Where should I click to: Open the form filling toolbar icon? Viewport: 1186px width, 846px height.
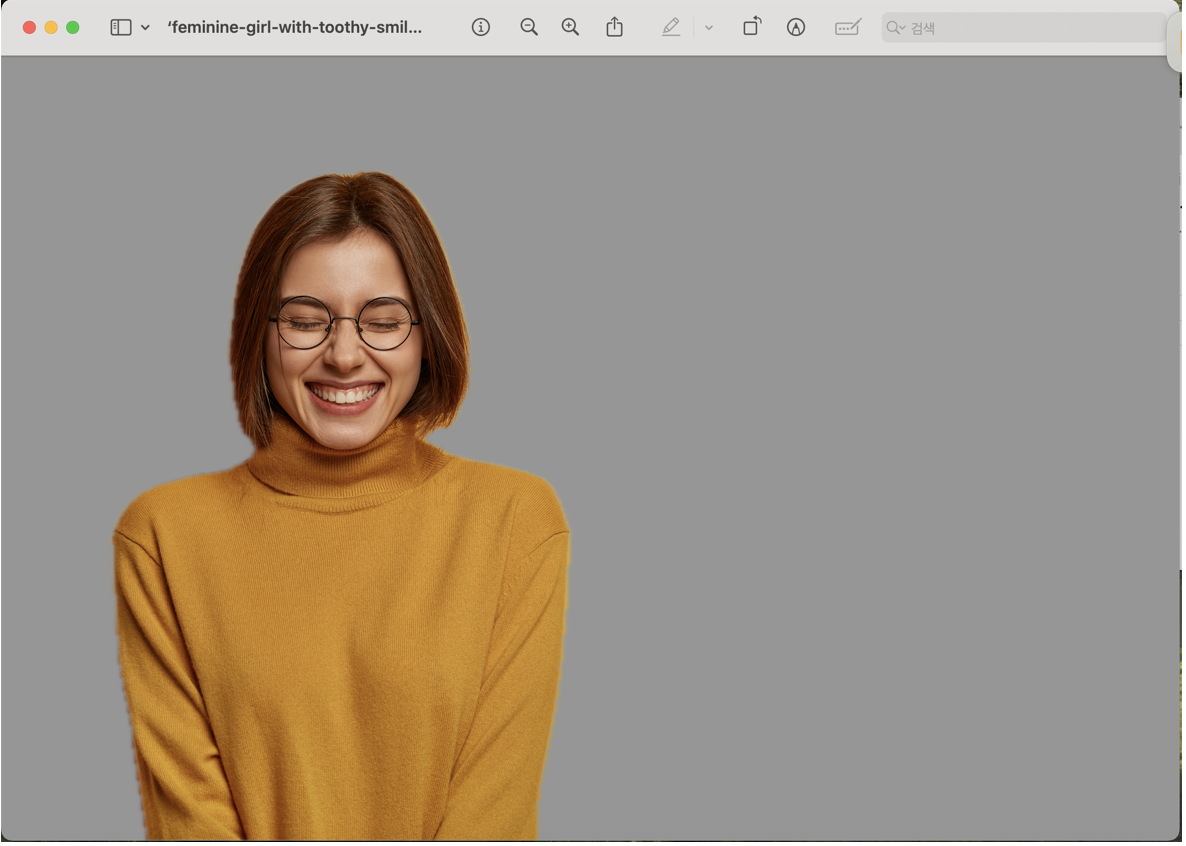(848, 28)
